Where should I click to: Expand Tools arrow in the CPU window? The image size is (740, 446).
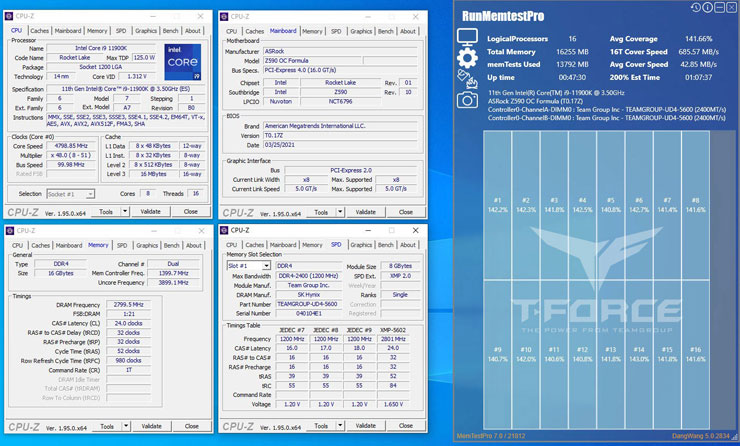(125, 211)
